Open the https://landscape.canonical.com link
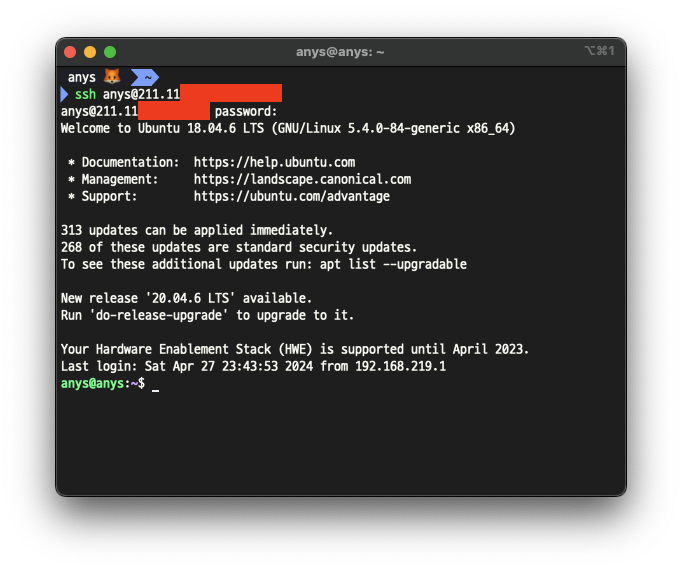 point(302,179)
